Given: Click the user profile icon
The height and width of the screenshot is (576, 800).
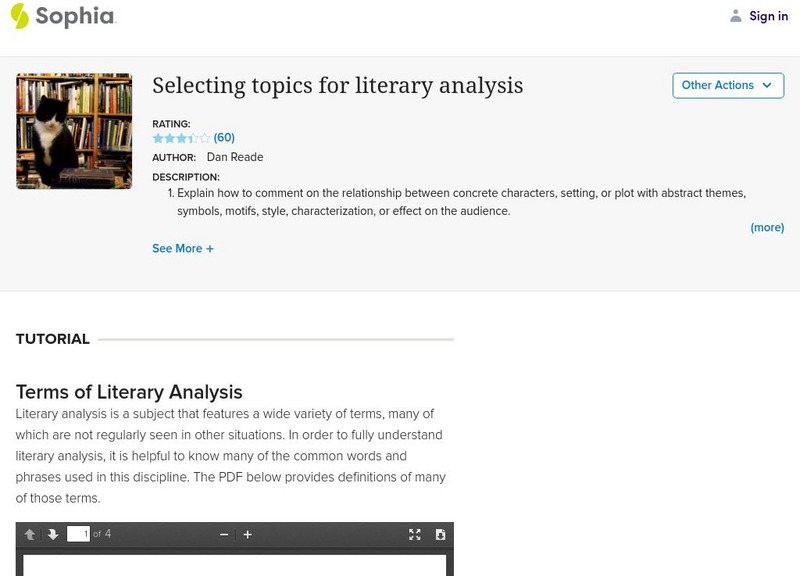Looking at the screenshot, I should (x=736, y=16).
